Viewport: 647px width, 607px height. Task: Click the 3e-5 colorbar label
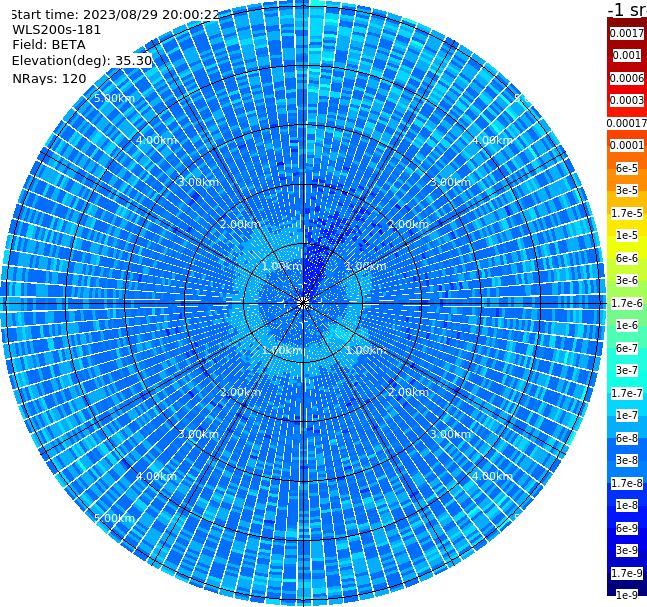point(626,190)
